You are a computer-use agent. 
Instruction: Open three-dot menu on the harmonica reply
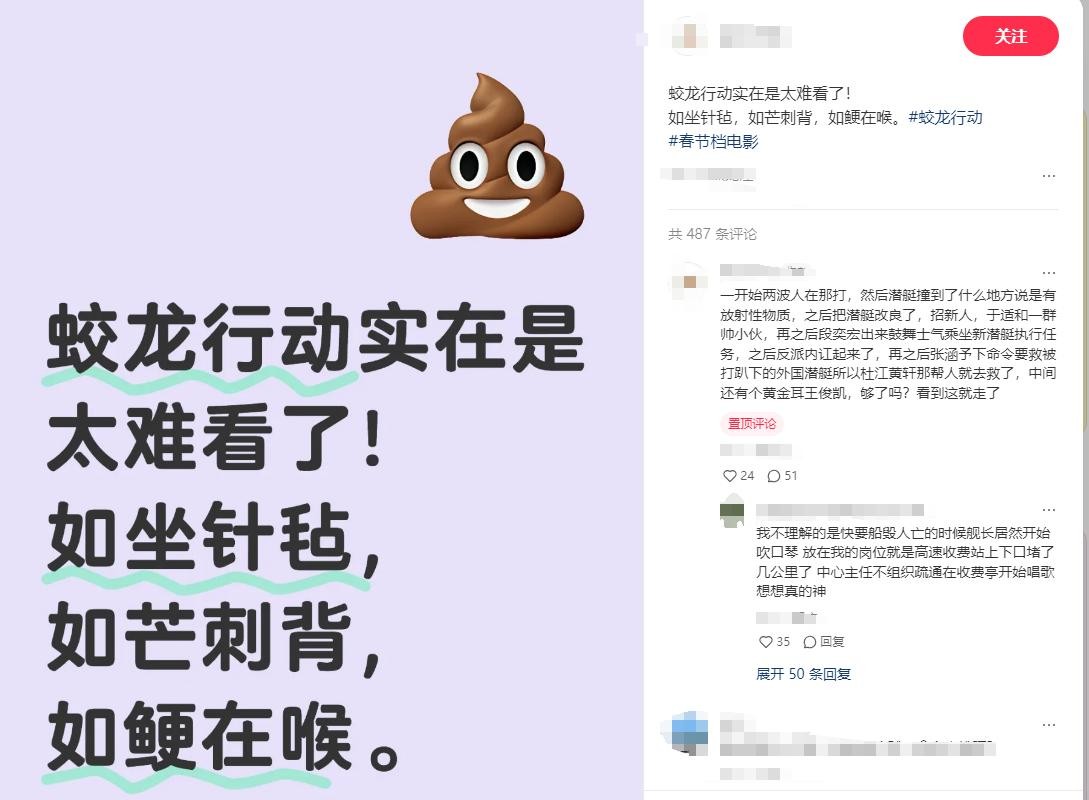(1049, 510)
